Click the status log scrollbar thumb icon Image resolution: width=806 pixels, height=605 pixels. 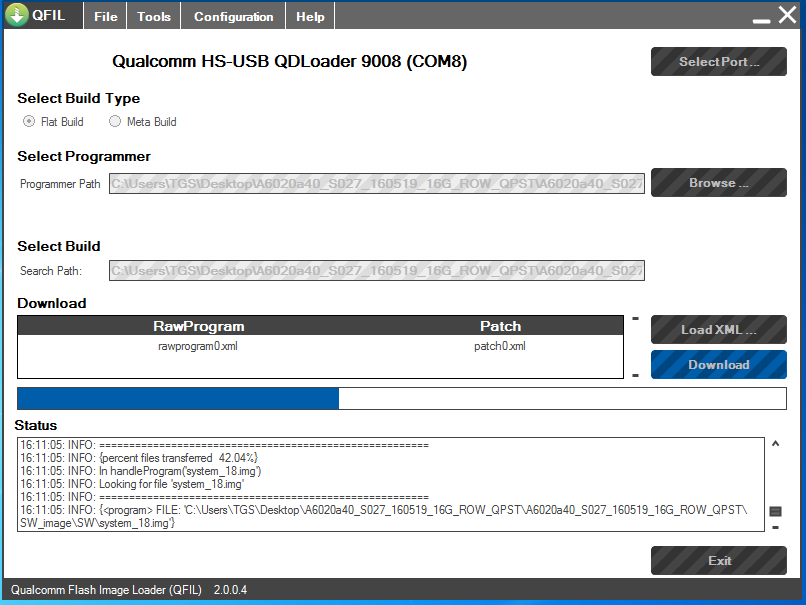coord(776,511)
